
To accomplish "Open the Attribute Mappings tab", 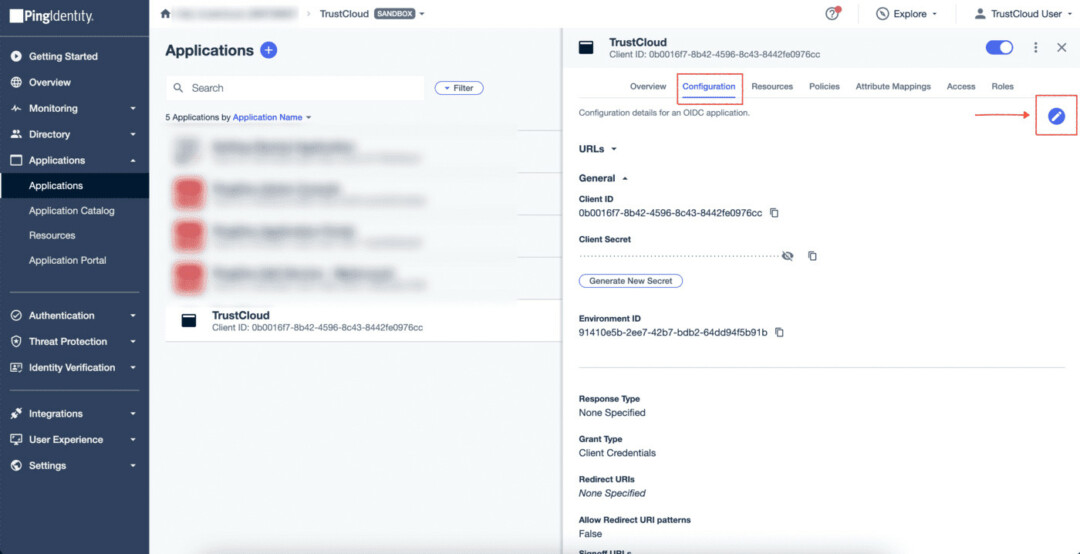I will coord(893,87).
